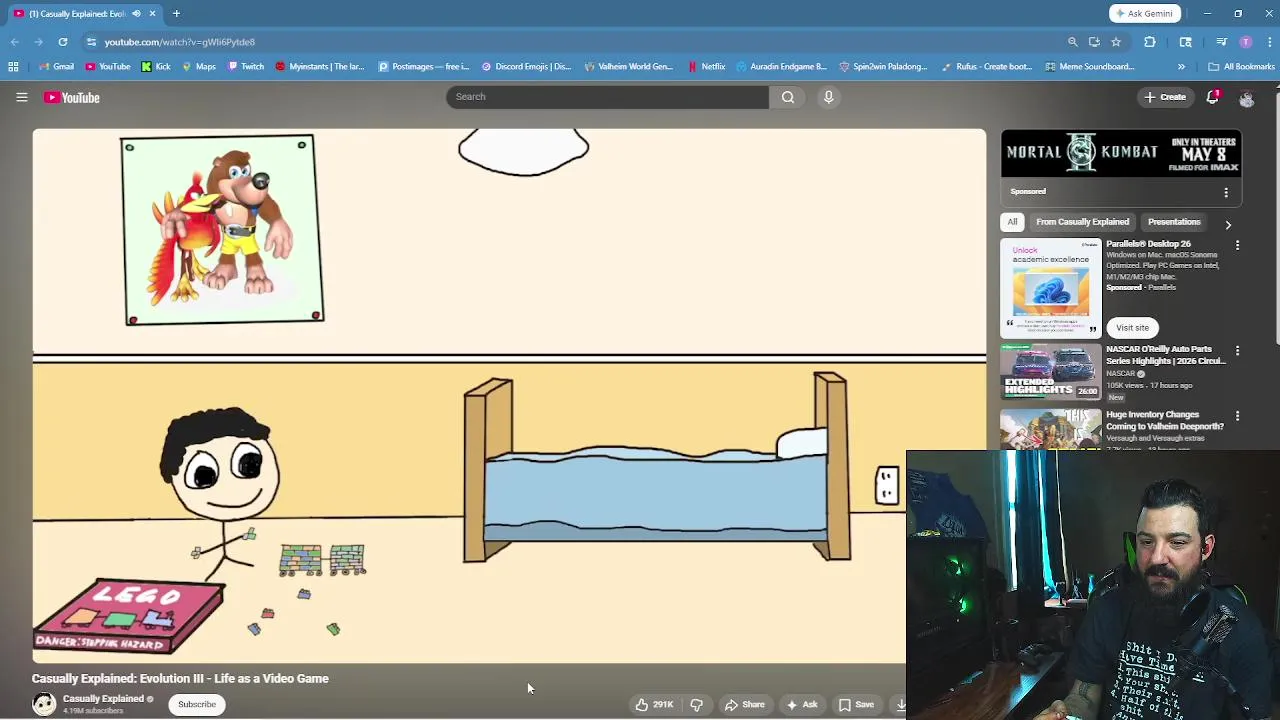Subscribe to Casually Explained
Screen dimensions: 1280x720
[197, 705]
